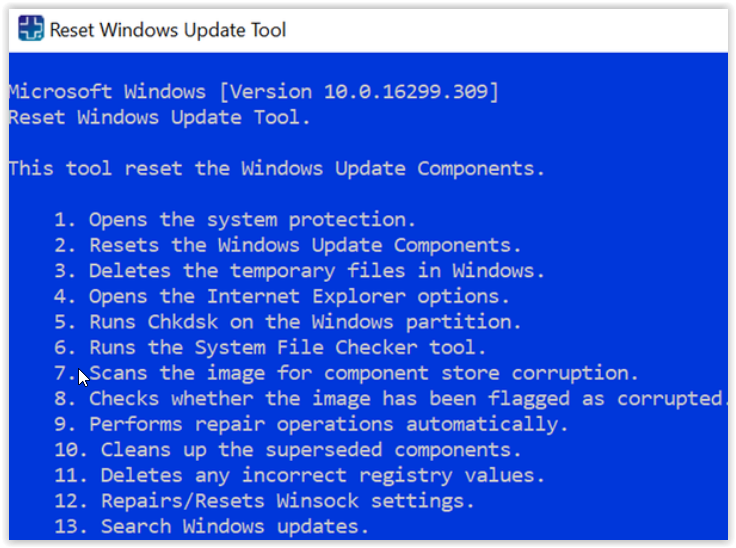Click the blank title bar area right of title

(507, 30)
